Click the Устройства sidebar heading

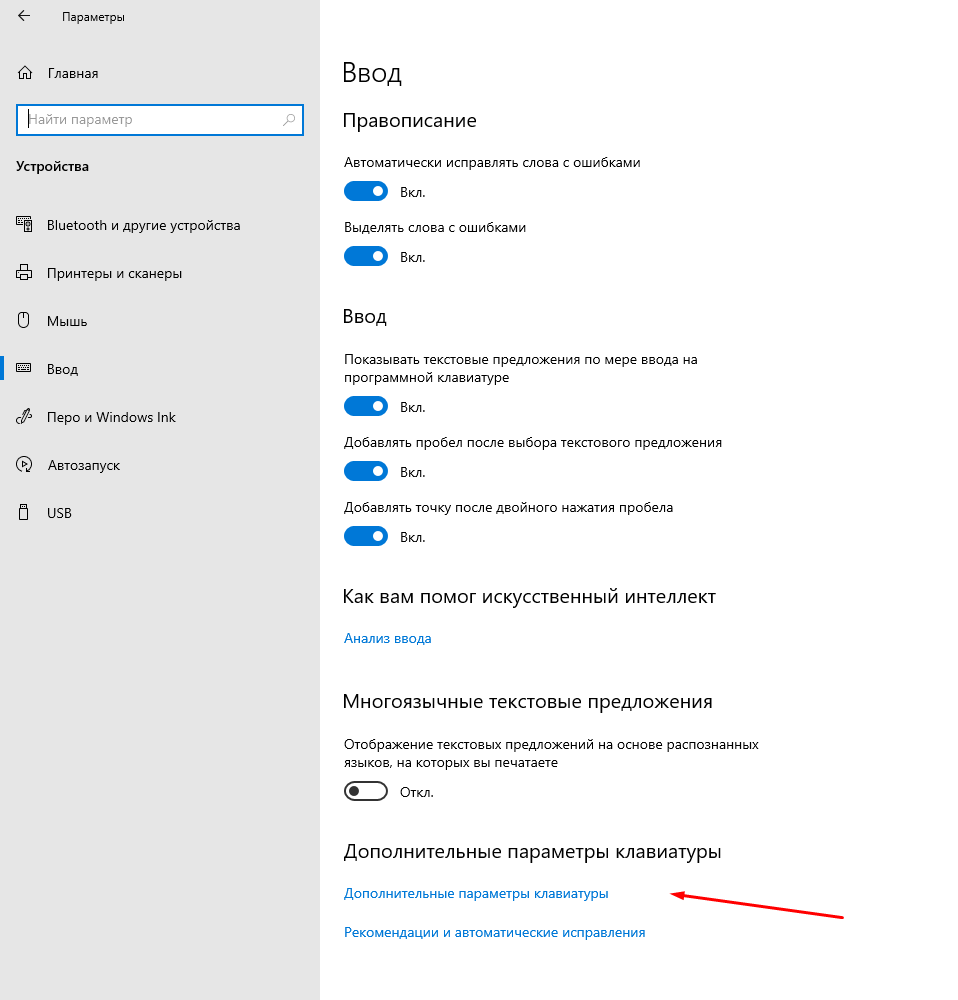[52, 166]
